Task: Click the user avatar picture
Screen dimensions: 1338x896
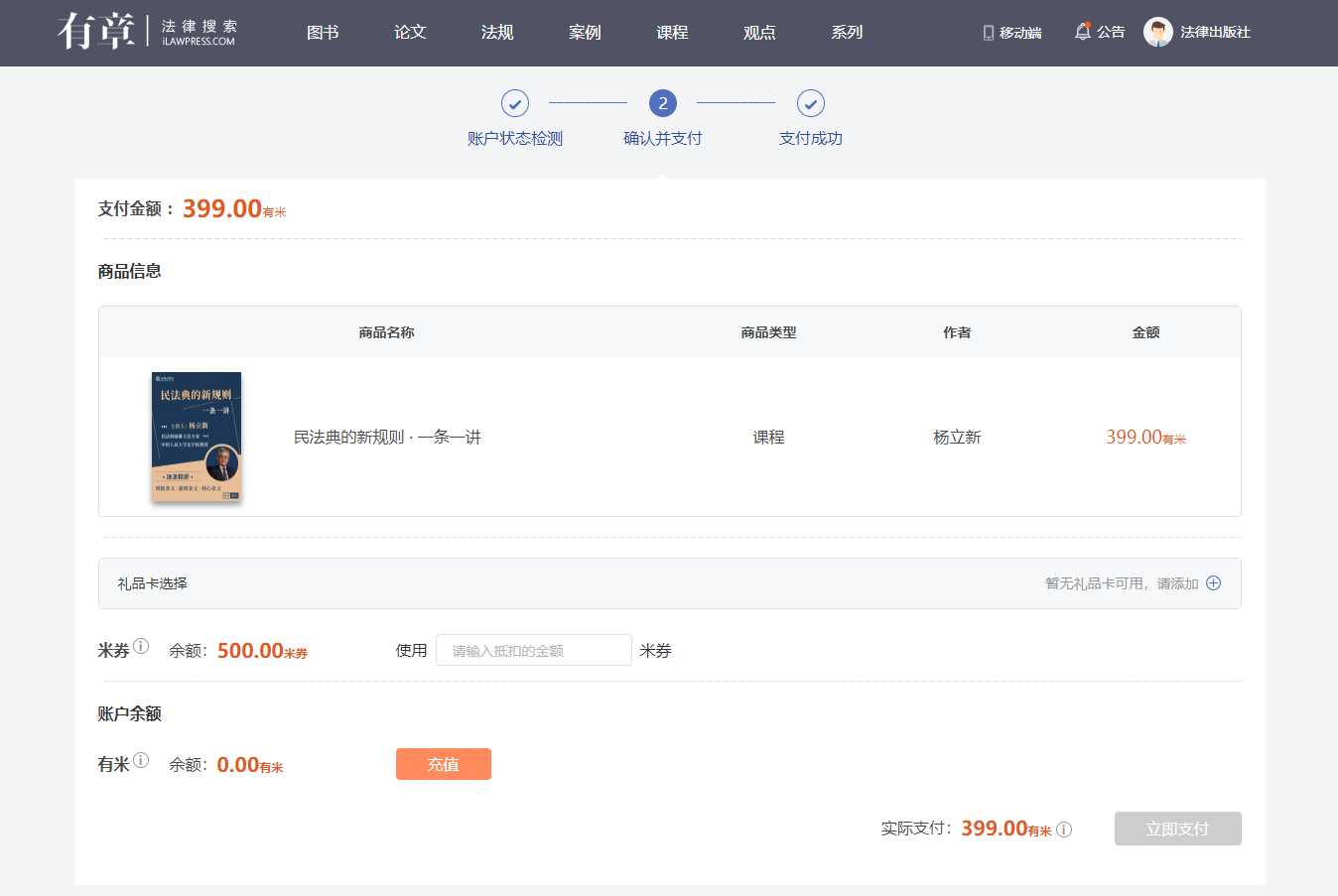Action: pyautogui.click(x=1157, y=32)
